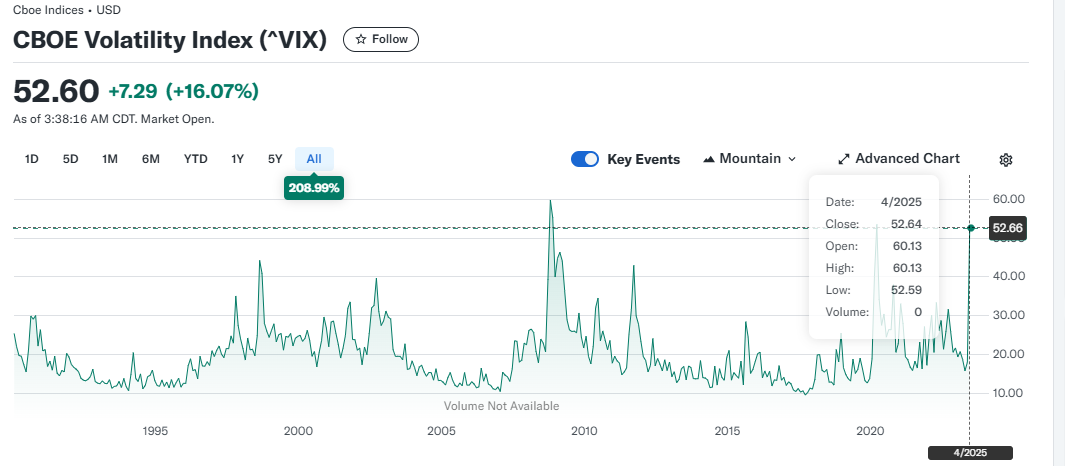Open chart settings gear icon
Image resolution: width=1065 pixels, height=466 pixels.
pos(1006,160)
